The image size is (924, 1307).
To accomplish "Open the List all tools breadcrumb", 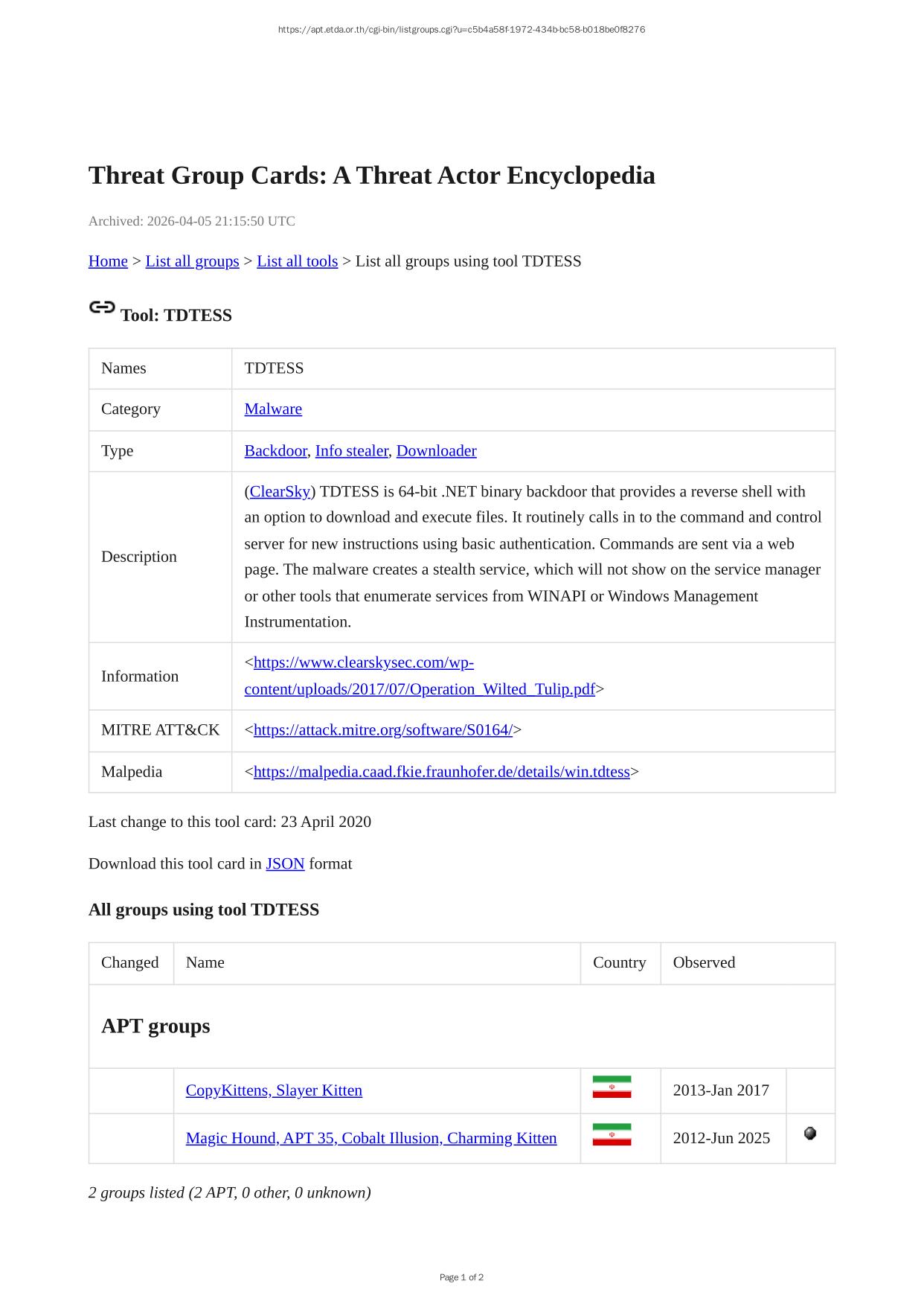I will point(297,261).
